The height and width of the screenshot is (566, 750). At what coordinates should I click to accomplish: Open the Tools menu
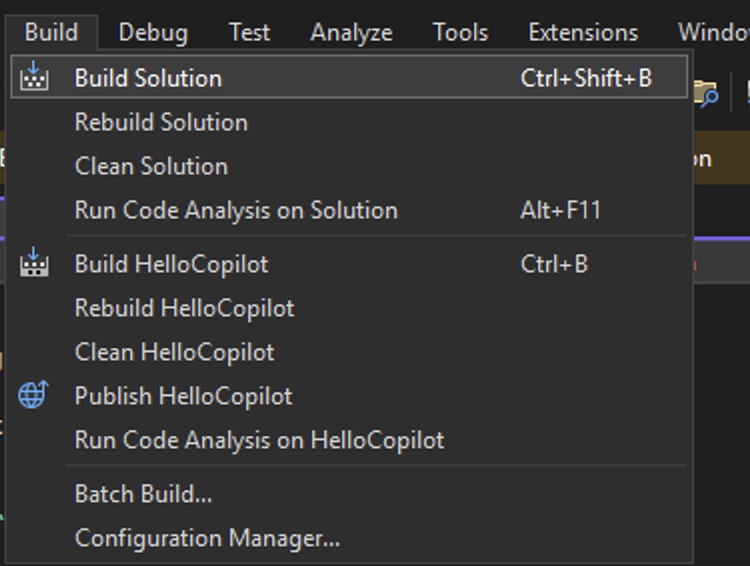pos(460,32)
